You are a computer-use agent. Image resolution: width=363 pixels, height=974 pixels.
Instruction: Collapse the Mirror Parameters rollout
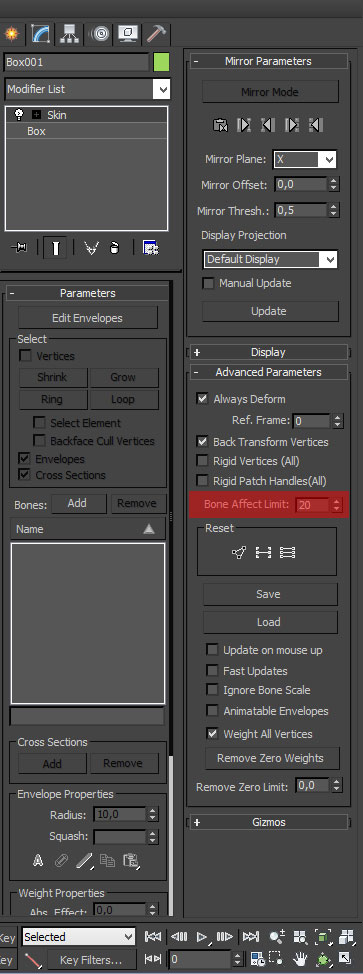(269, 61)
